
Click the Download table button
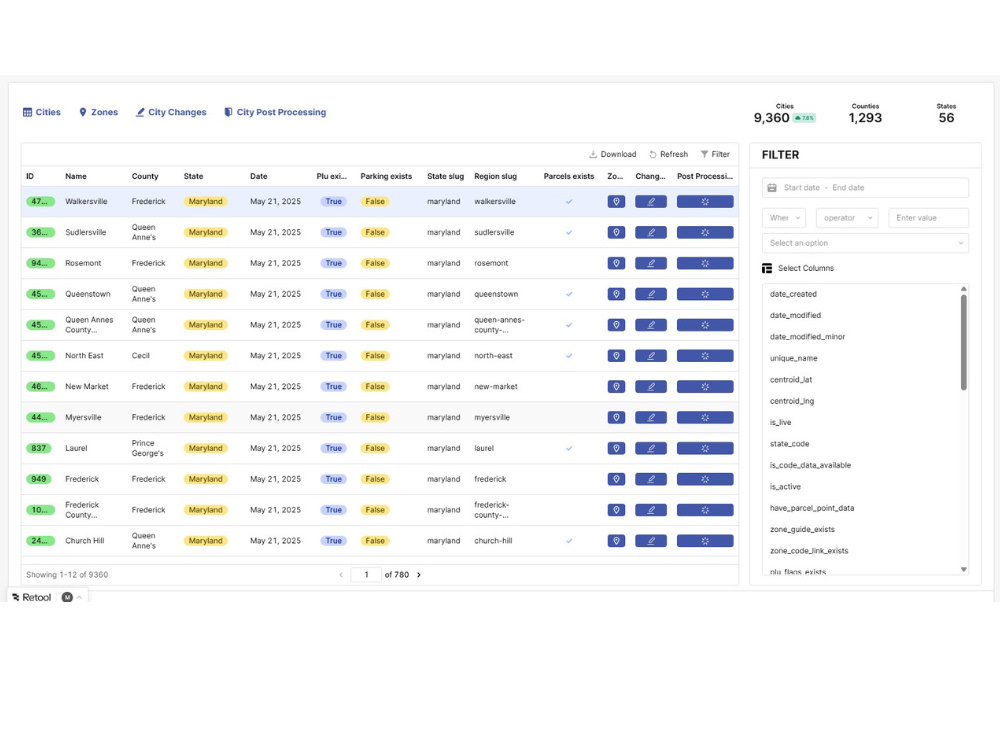click(612, 154)
